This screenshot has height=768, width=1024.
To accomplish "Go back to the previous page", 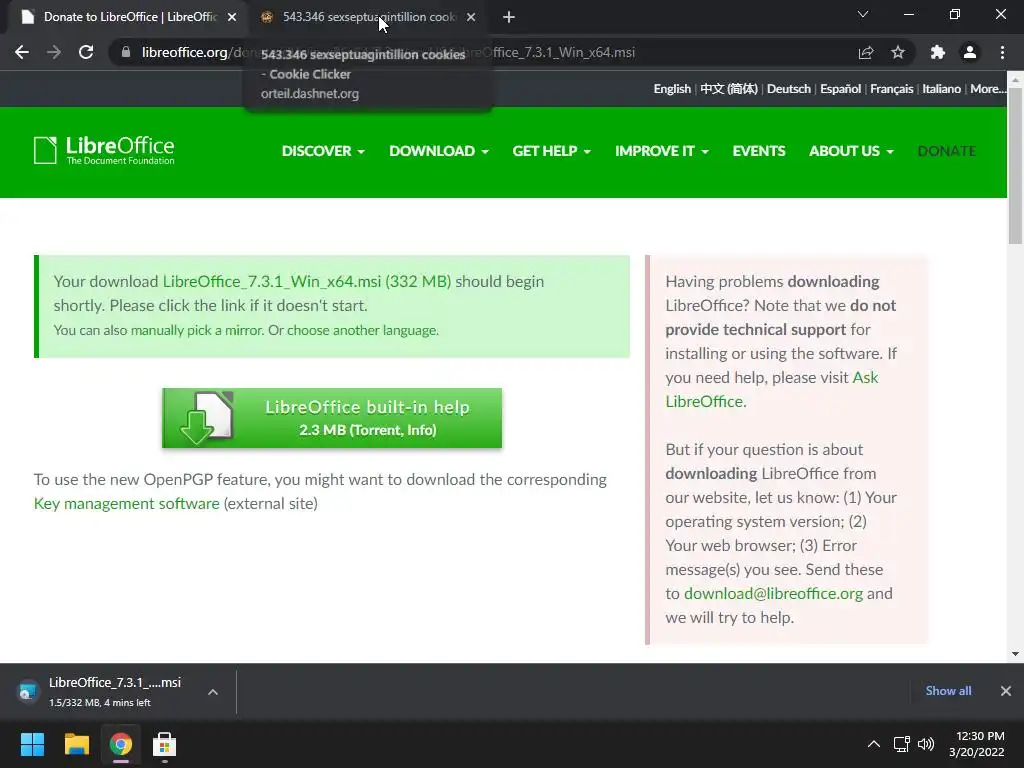I will 22,52.
